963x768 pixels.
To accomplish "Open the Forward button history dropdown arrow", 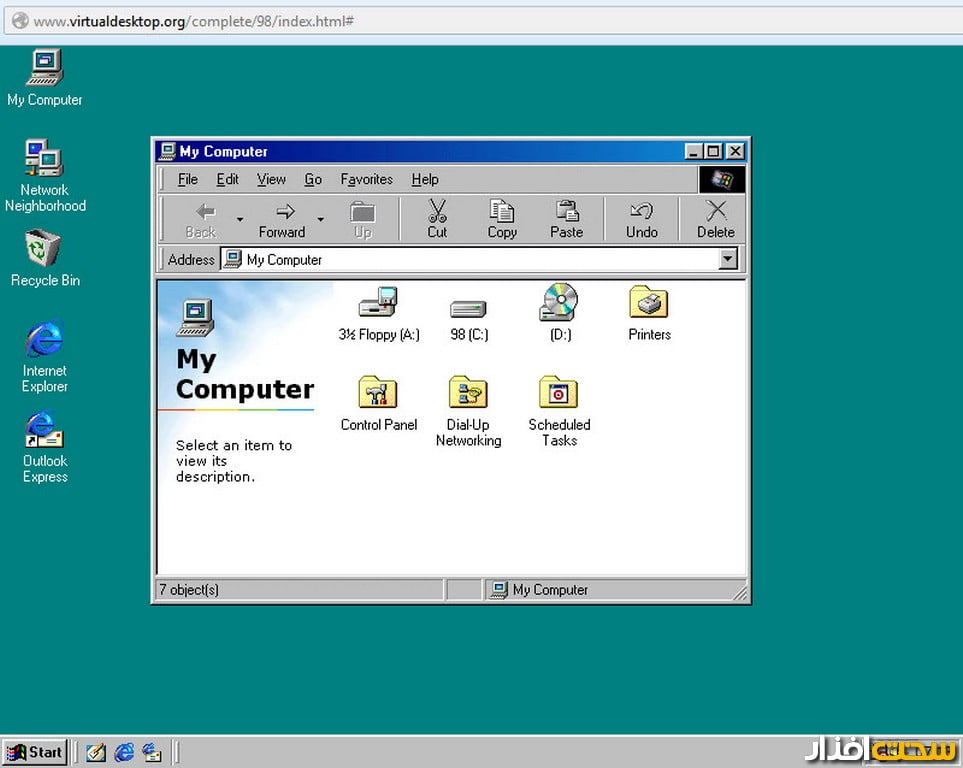I will click(320, 219).
